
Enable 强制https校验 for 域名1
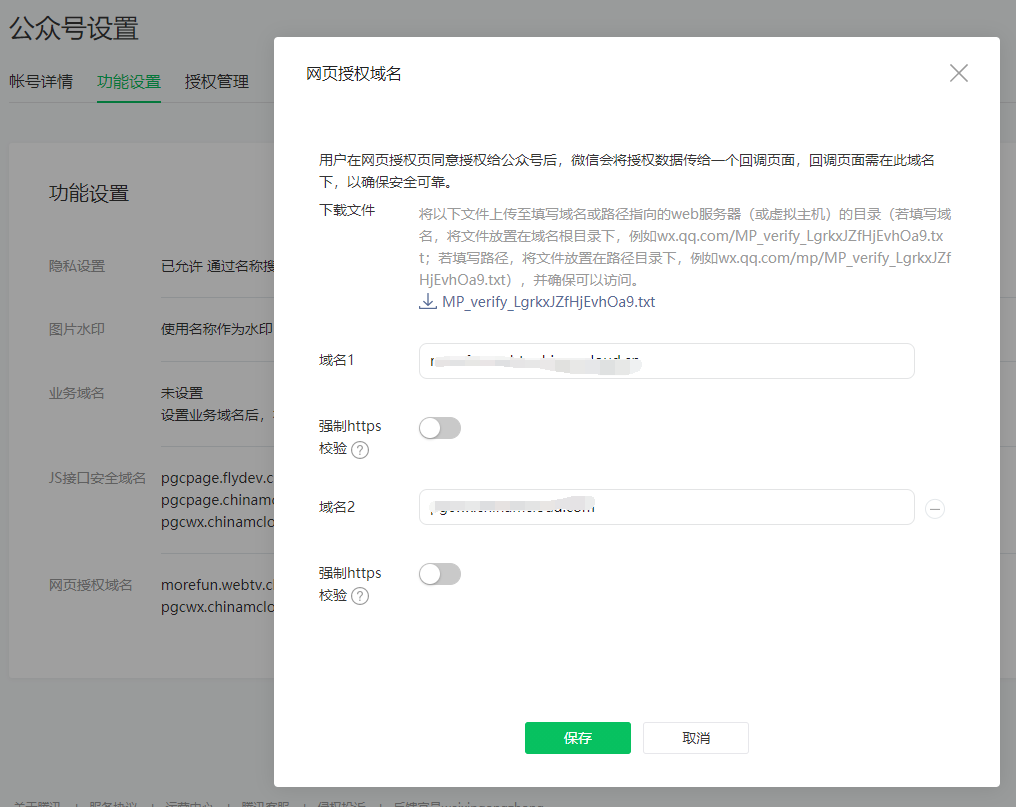point(440,428)
